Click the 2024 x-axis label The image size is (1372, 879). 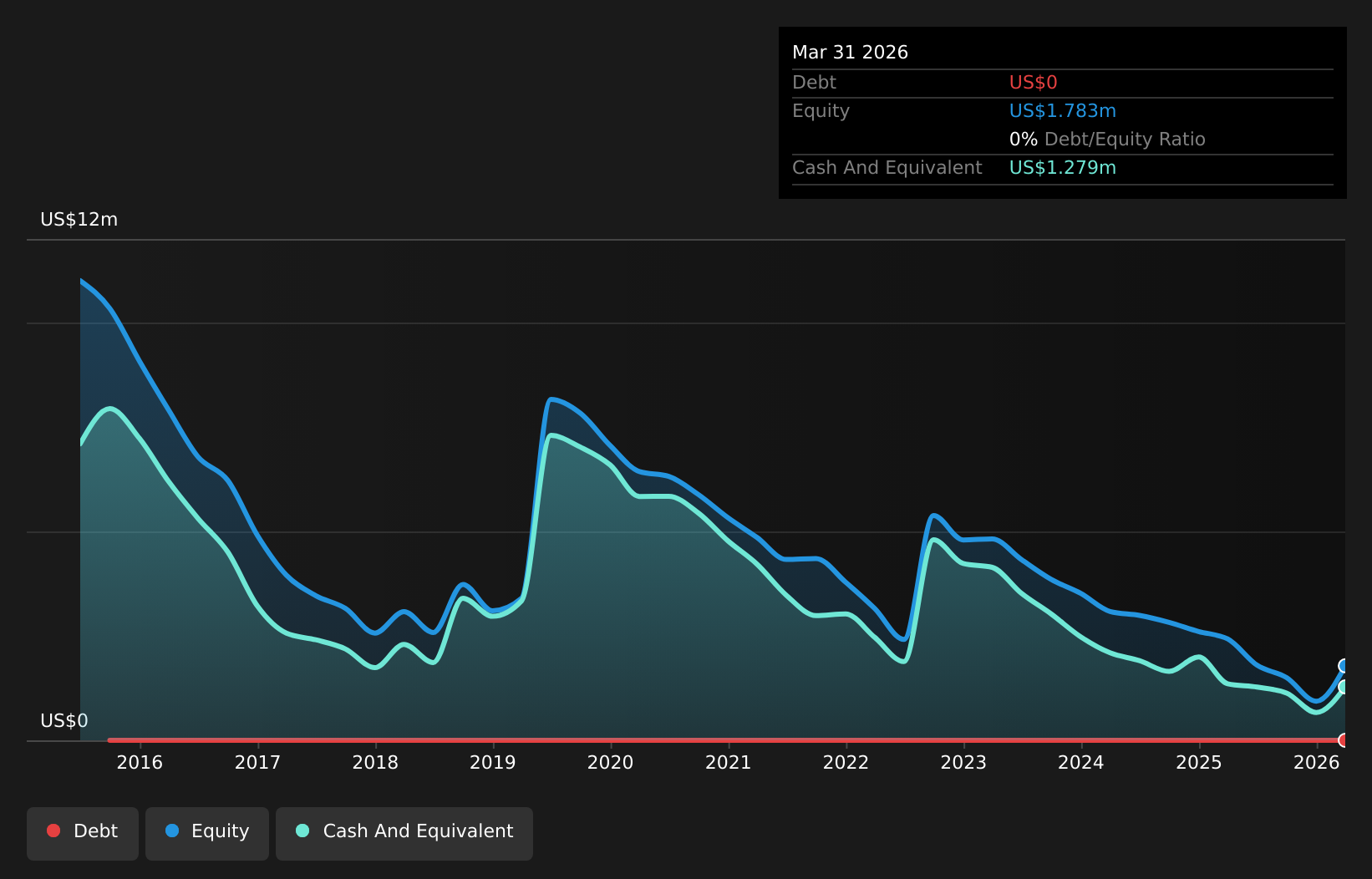click(x=1081, y=763)
